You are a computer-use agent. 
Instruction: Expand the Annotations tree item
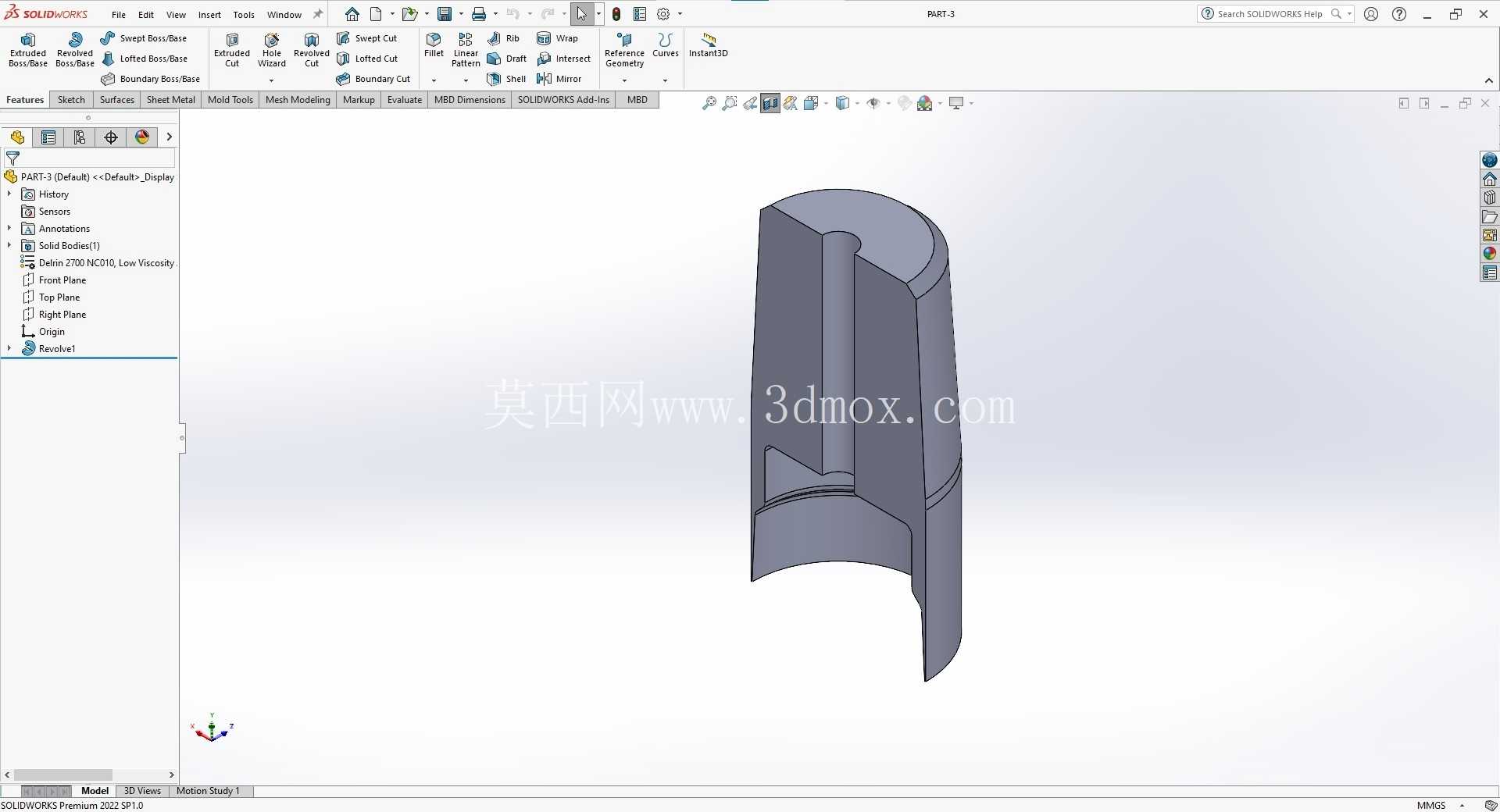click(9, 229)
